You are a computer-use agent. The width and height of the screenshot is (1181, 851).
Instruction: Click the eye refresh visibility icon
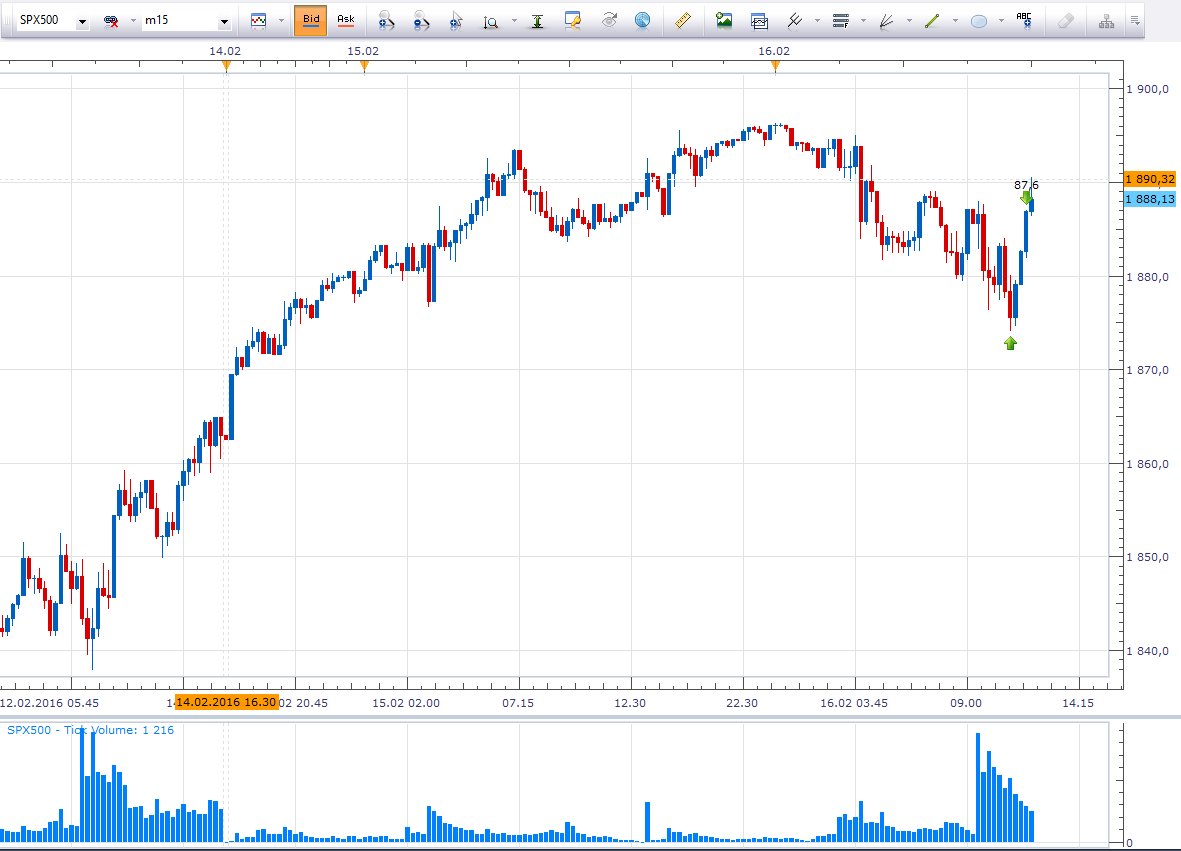point(609,21)
